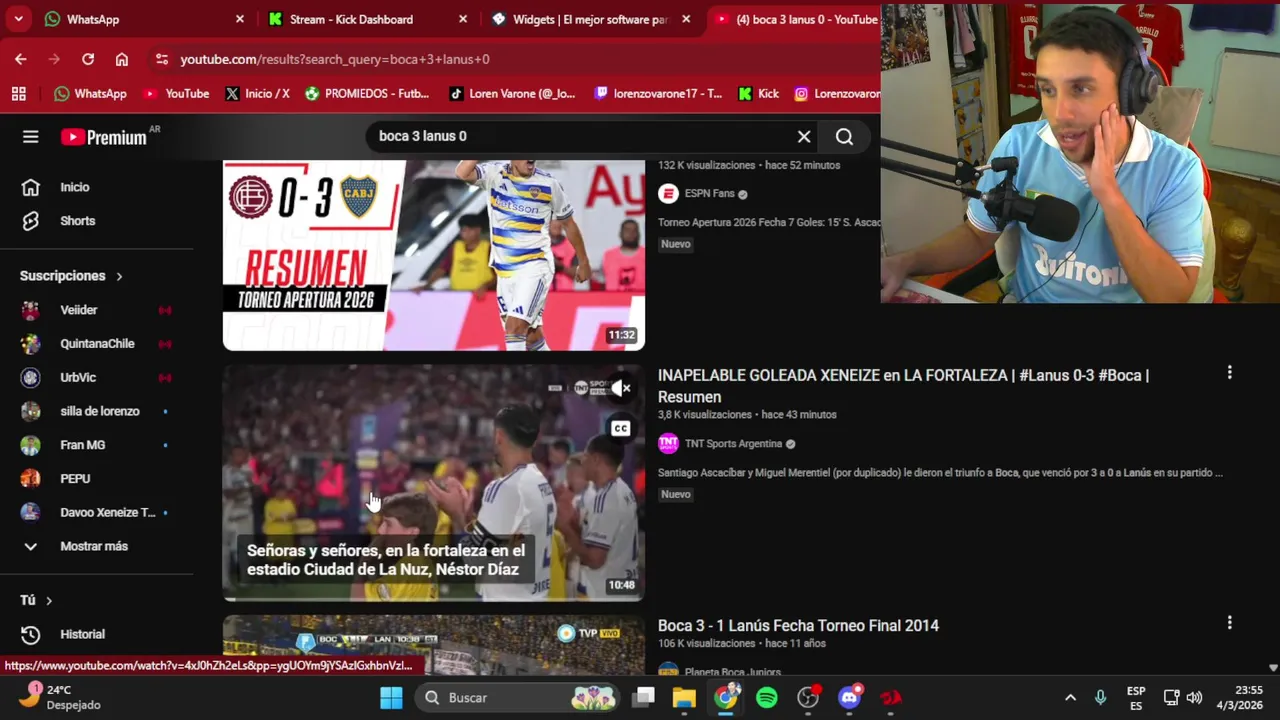Open the Boca 0-3 Resumen video thumbnail

tap(434, 256)
